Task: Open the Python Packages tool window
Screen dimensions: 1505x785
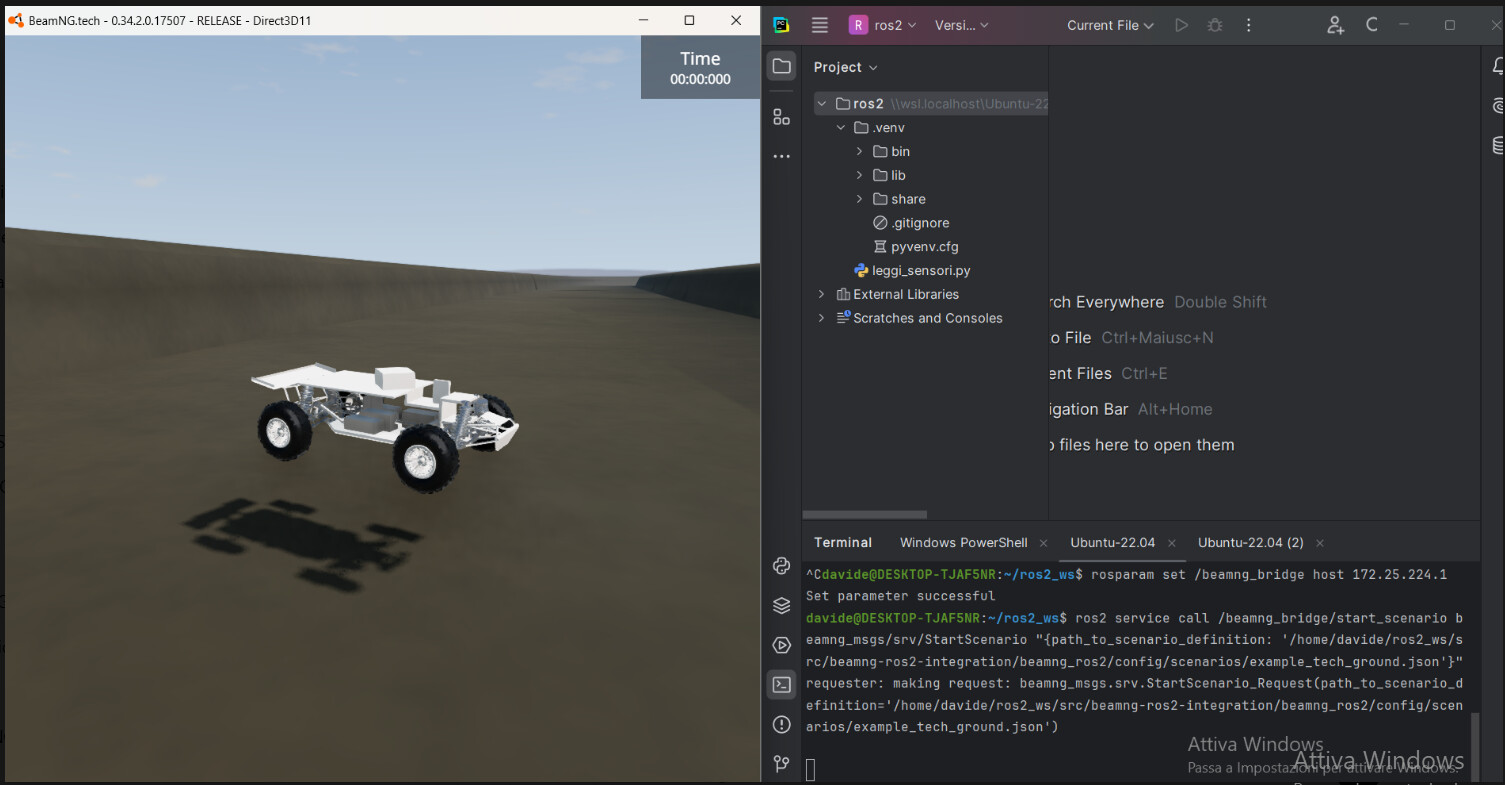Action: coord(782,566)
